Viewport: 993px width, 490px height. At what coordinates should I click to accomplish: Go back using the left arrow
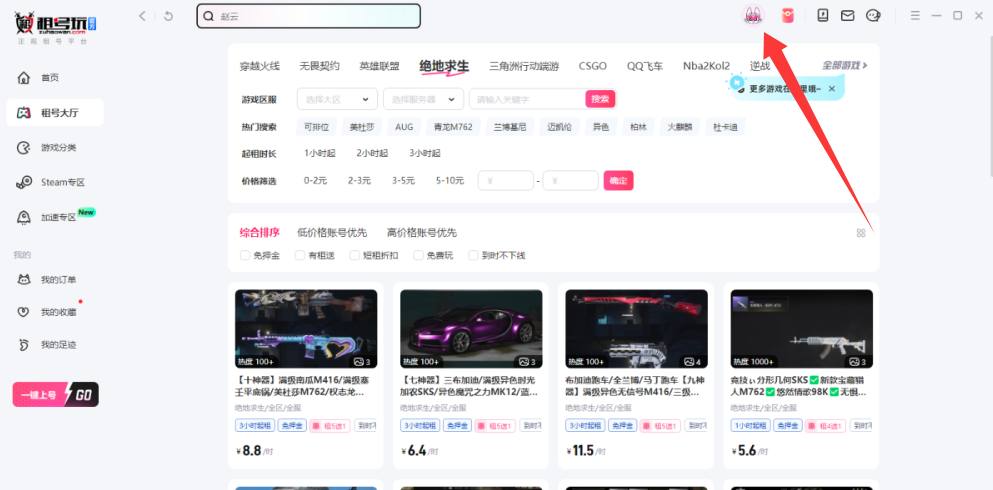point(143,15)
